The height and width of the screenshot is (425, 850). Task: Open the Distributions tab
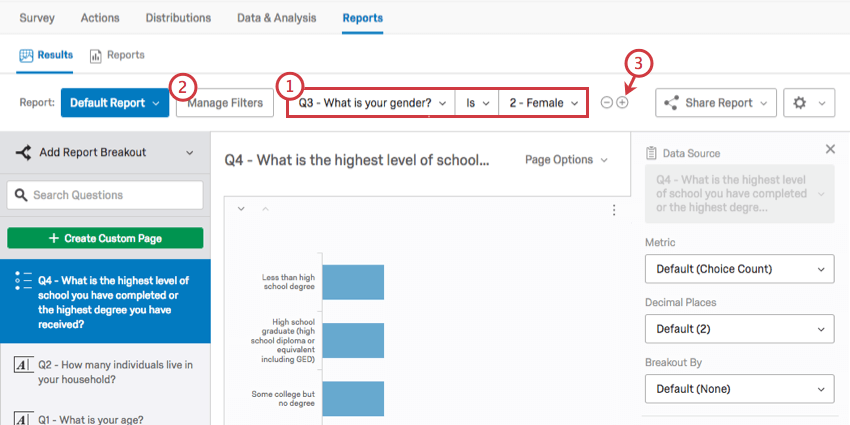click(x=178, y=18)
